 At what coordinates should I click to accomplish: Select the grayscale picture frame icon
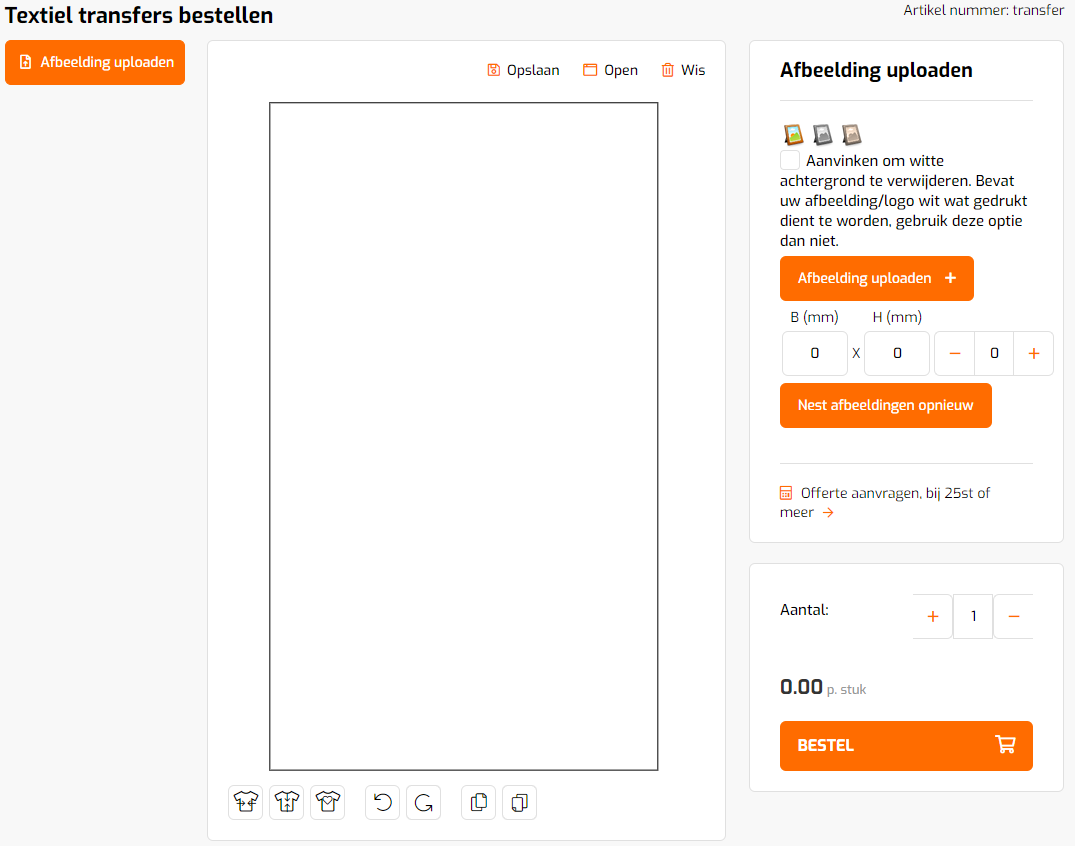click(822, 134)
